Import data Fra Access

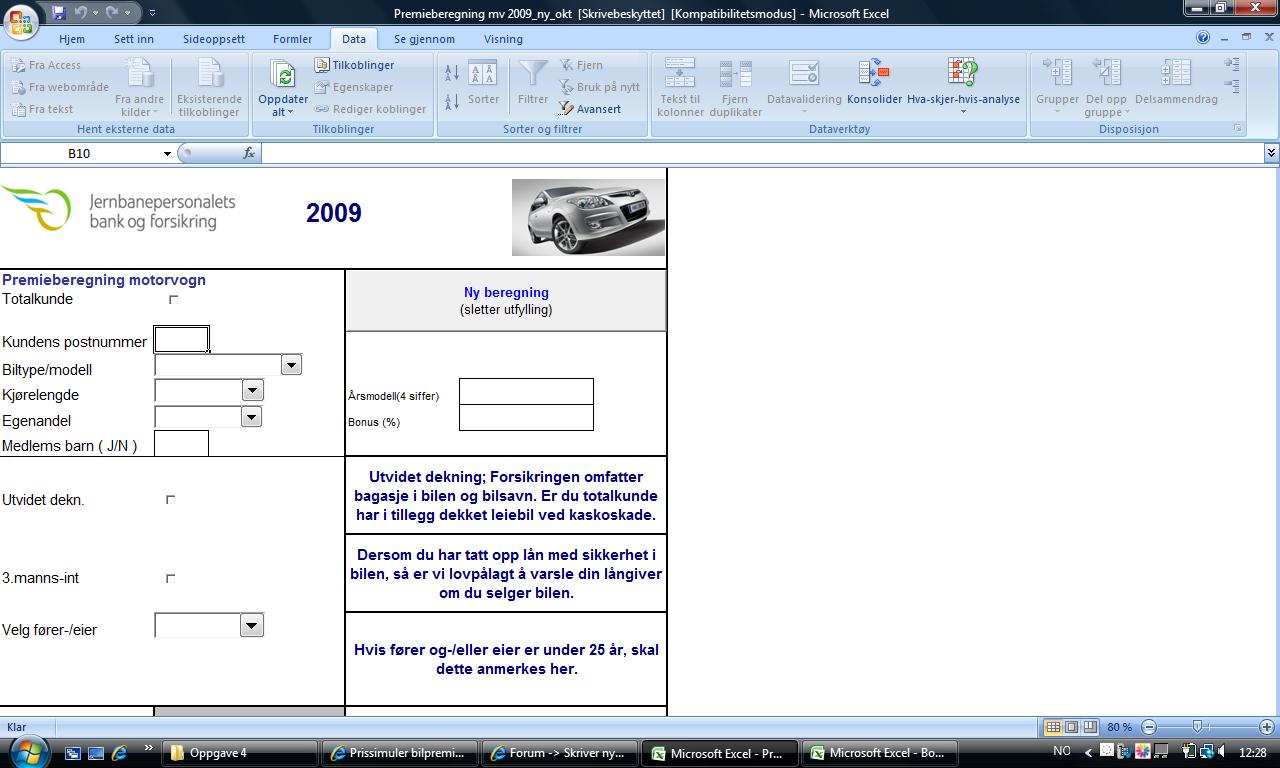tap(47, 65)
